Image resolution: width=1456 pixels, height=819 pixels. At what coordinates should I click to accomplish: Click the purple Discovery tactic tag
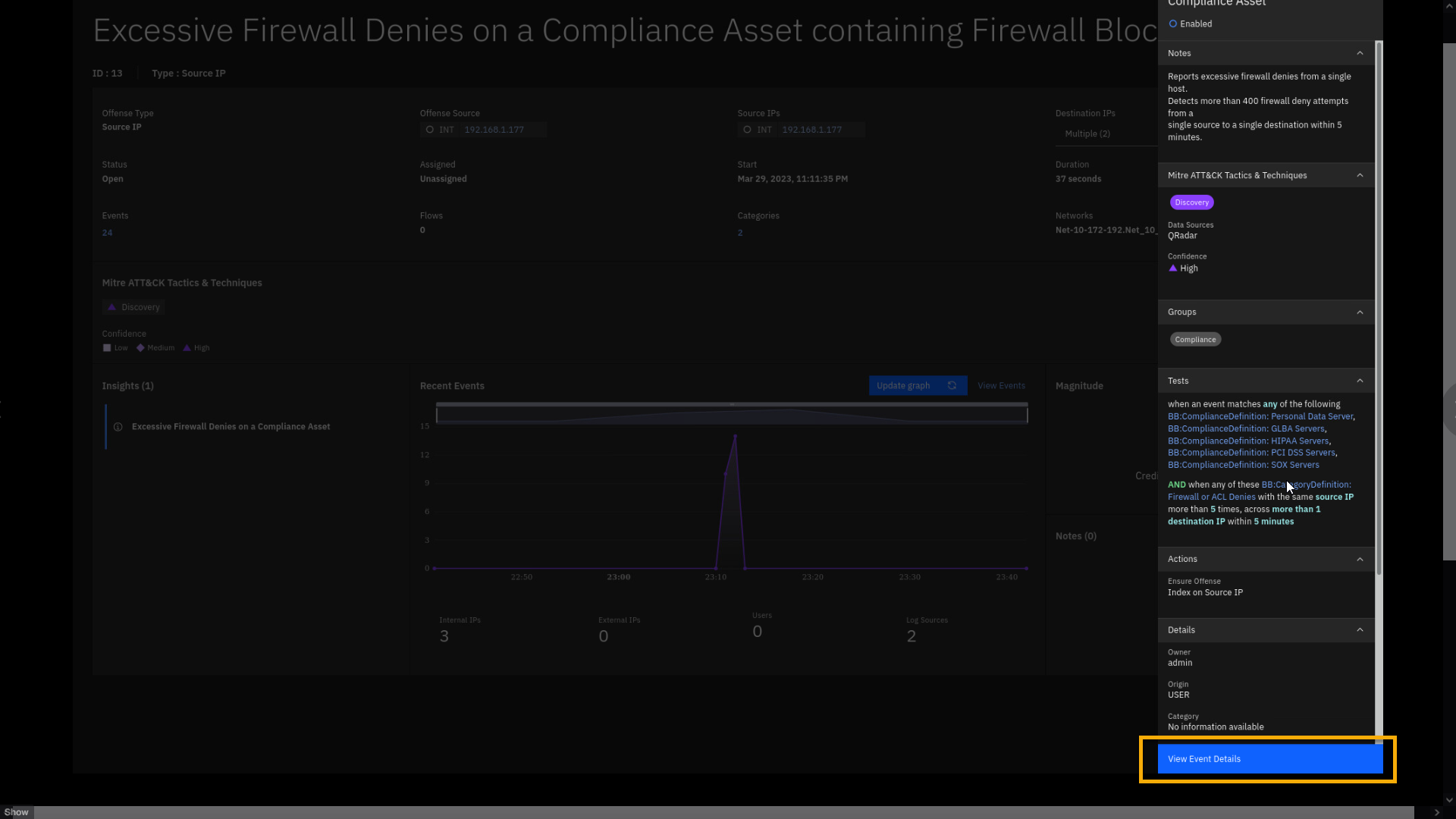(1191, 202)
